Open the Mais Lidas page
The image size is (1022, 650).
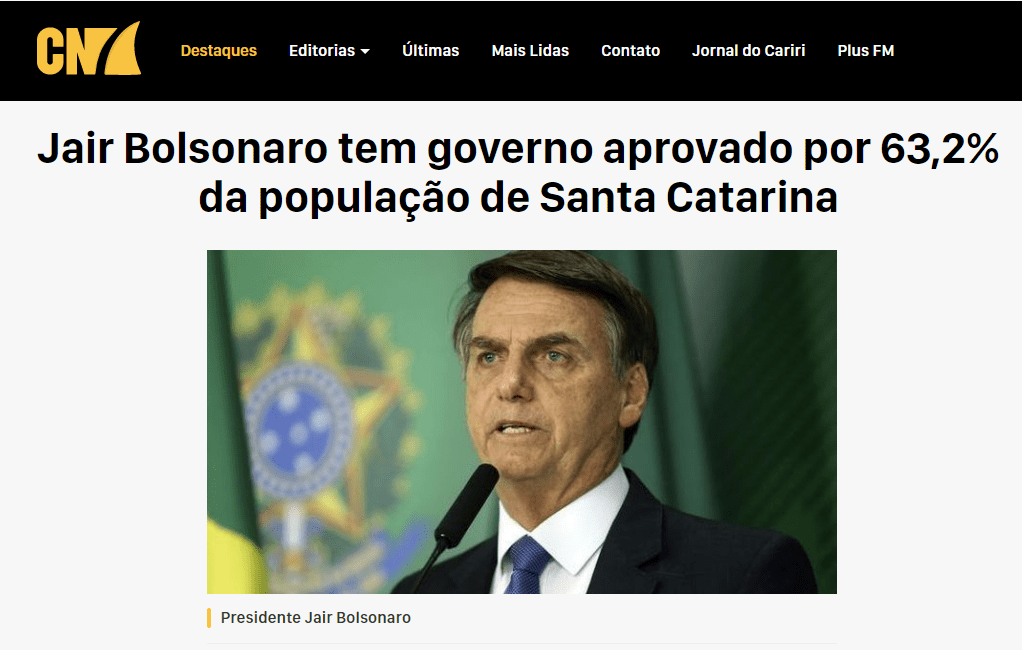point(530,51)
